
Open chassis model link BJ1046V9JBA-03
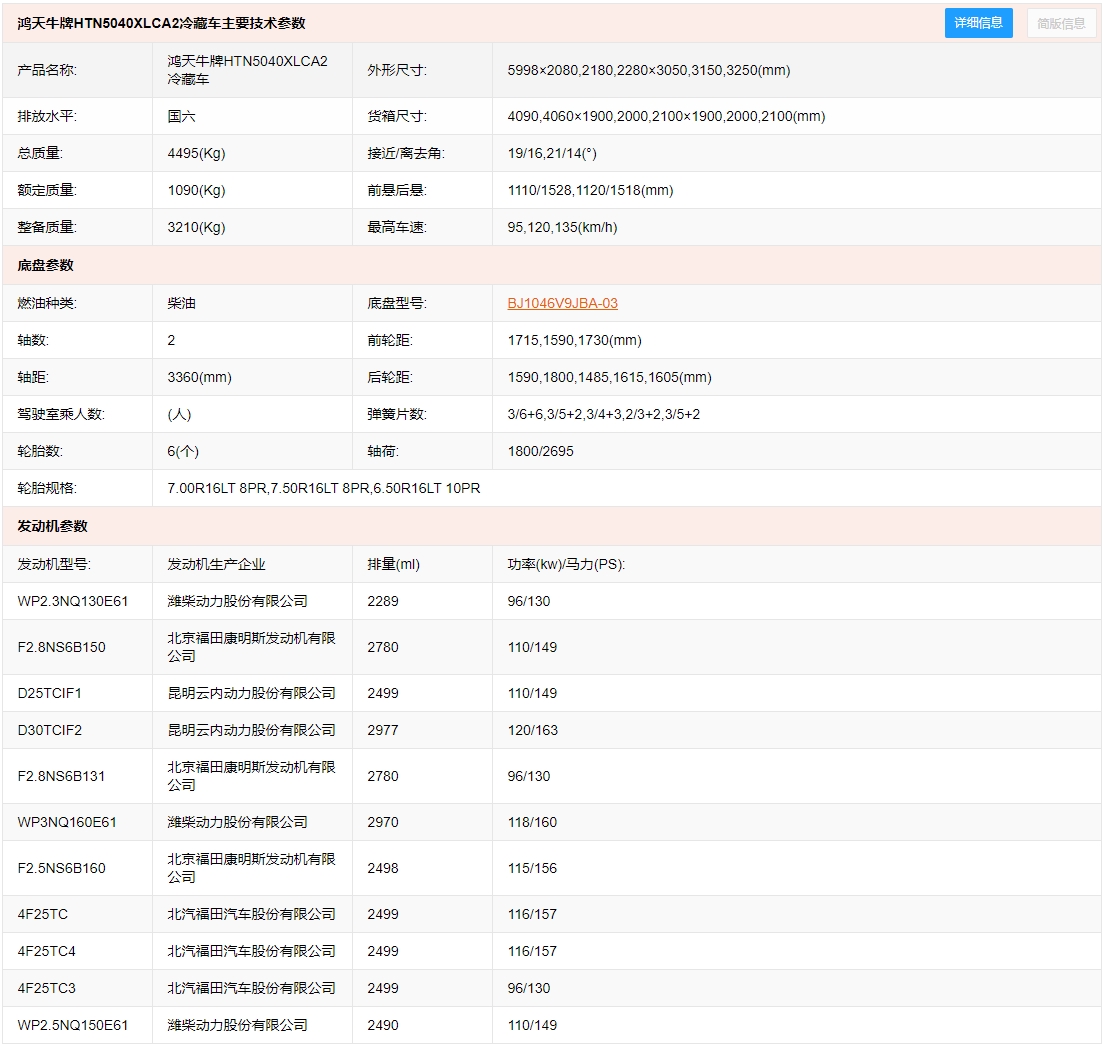[562, 303]
